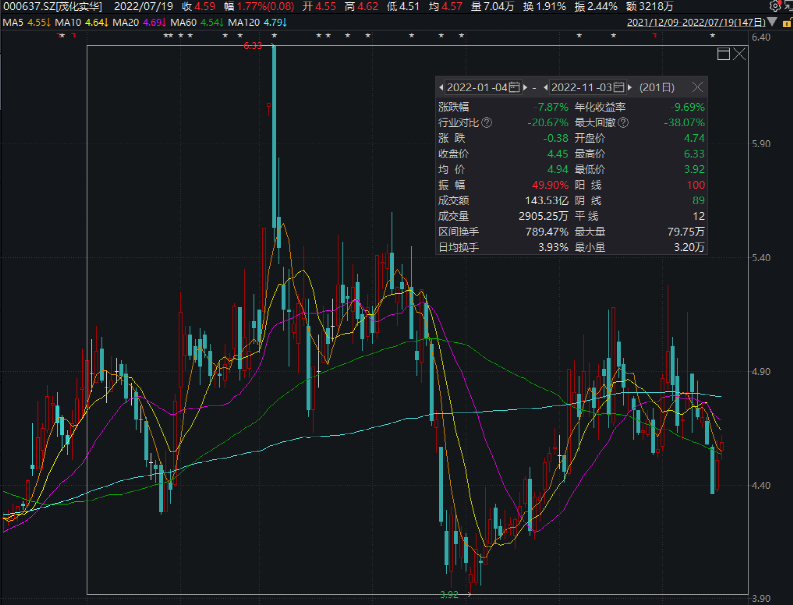Step start date forward one day

point(526,88)
